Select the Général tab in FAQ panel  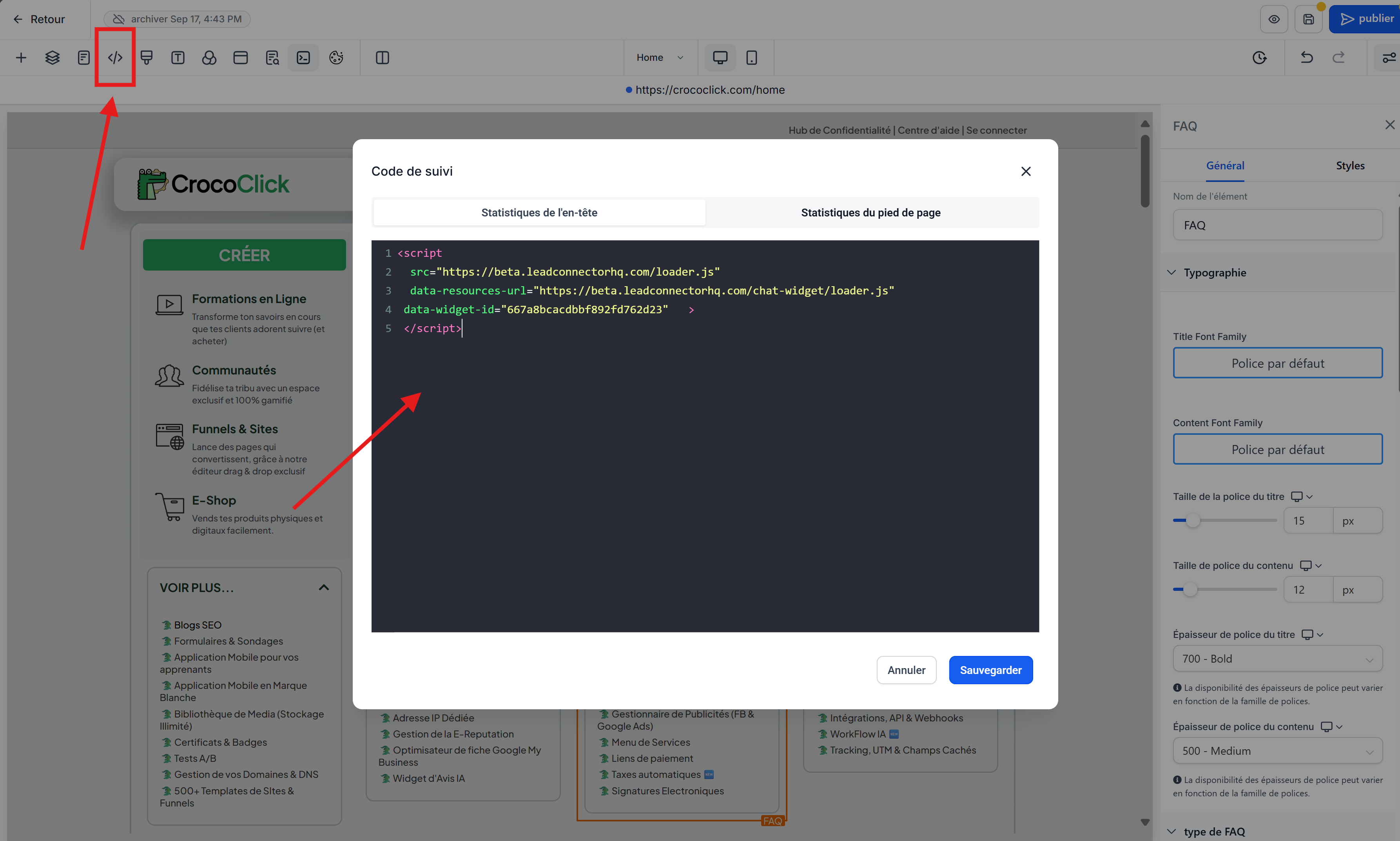pyautogui.click(x=1225, y=165)
